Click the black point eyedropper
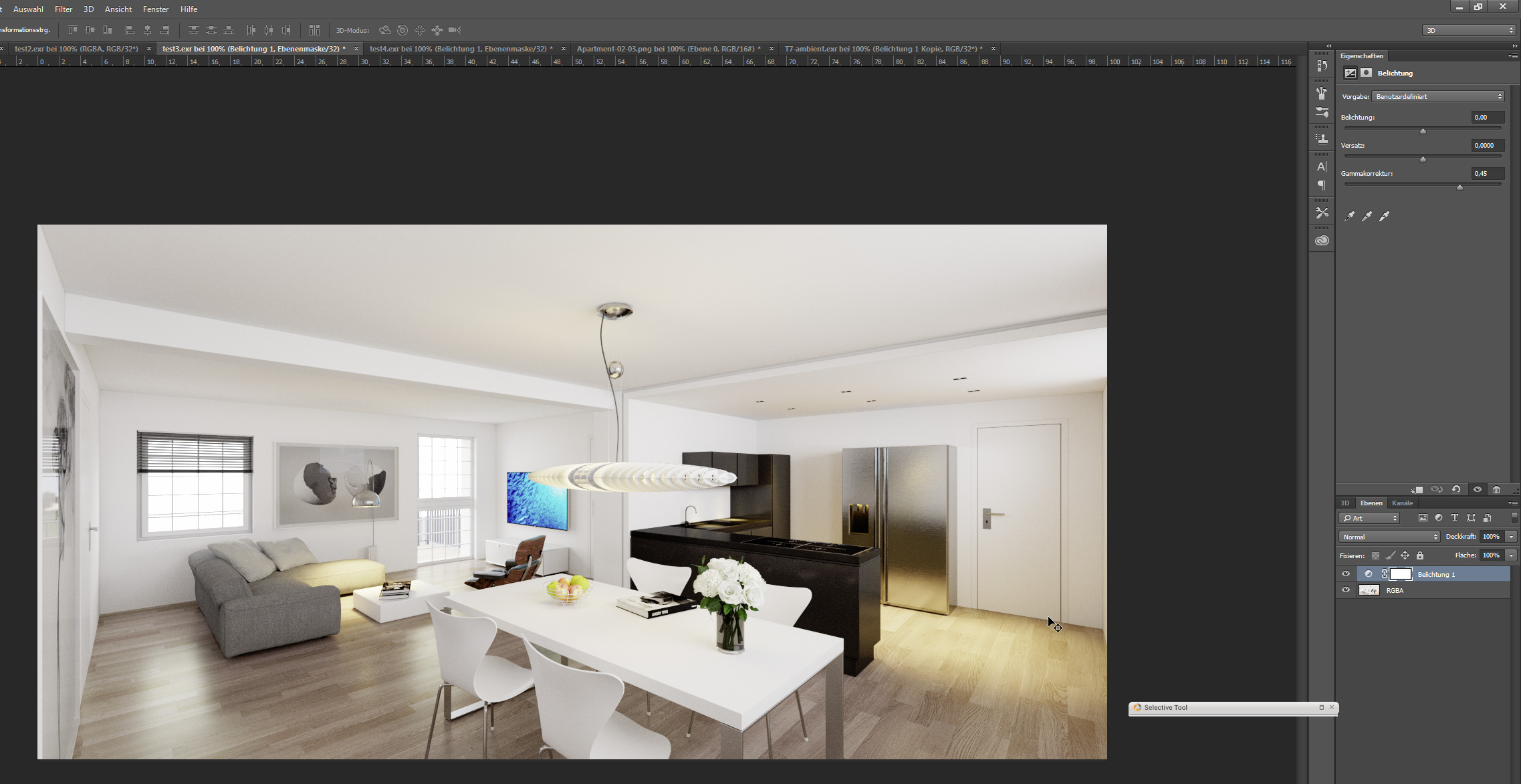This screenshot has height=784, width=1521. click(1349, 216)
